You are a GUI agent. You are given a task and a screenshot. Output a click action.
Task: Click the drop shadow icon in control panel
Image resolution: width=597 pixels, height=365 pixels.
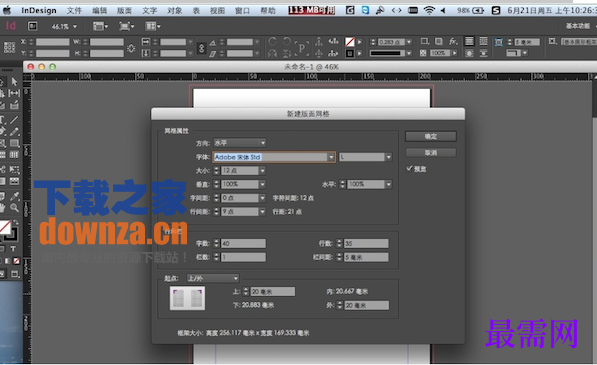[439, 41]
